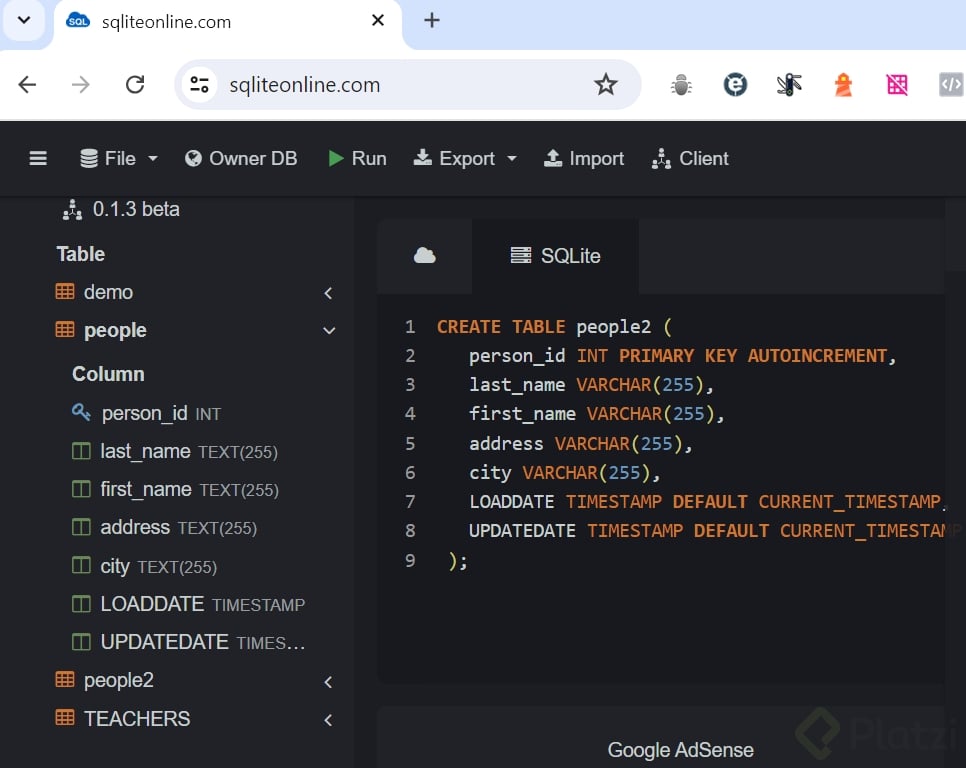Bookmark this page with the star

tap(606, 84)
